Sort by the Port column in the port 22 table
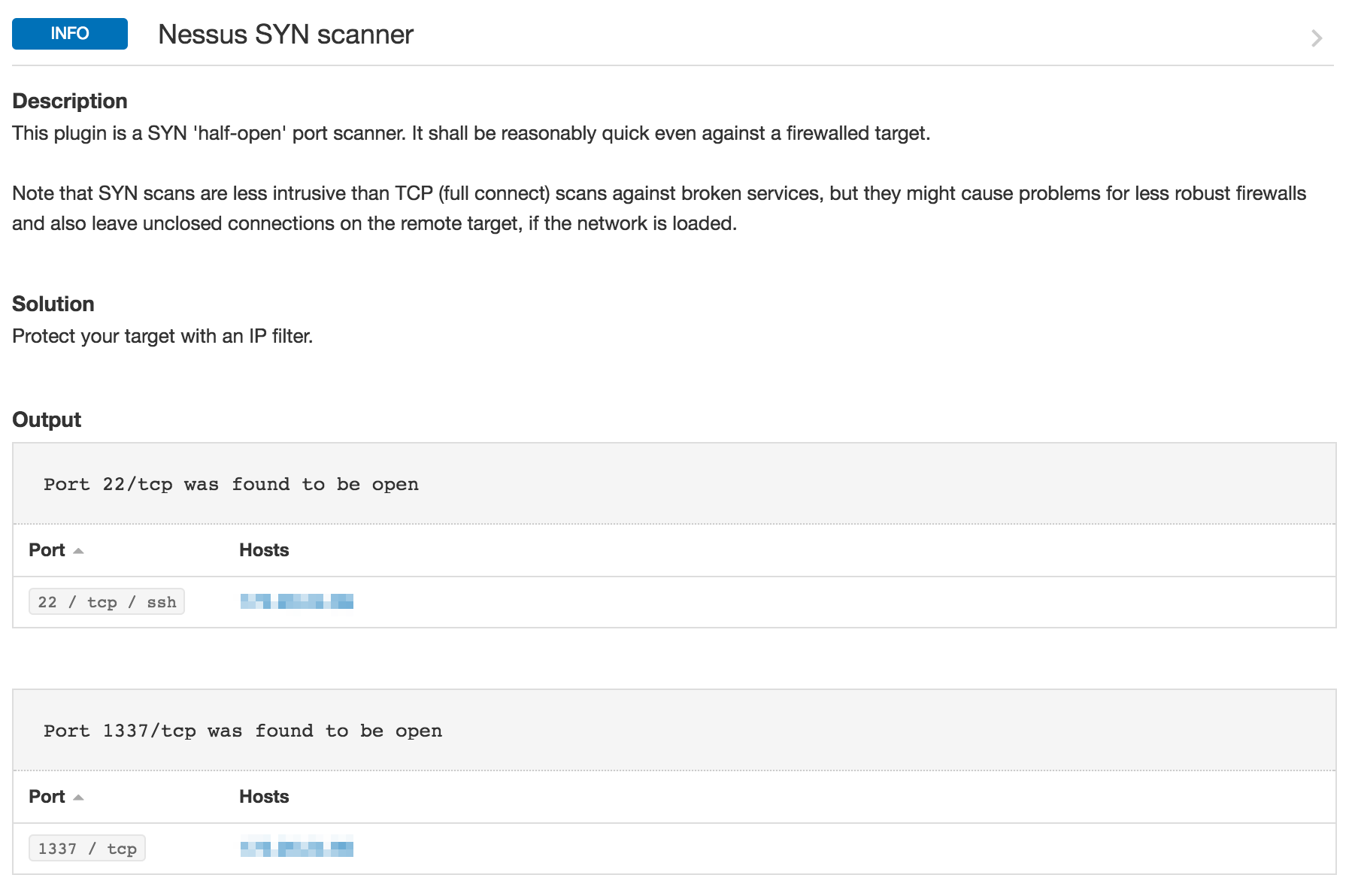The image size is (1358, 896). tap(47, 550)
